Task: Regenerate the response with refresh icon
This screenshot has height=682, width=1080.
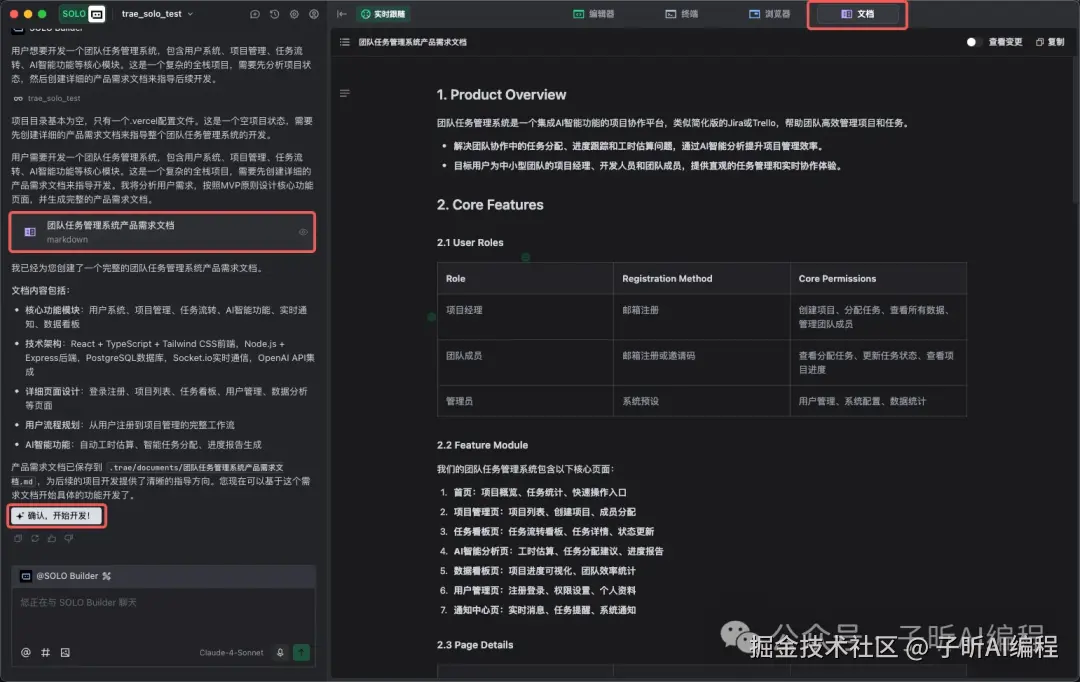Action: pyautogui.click(x=35, y=539)
